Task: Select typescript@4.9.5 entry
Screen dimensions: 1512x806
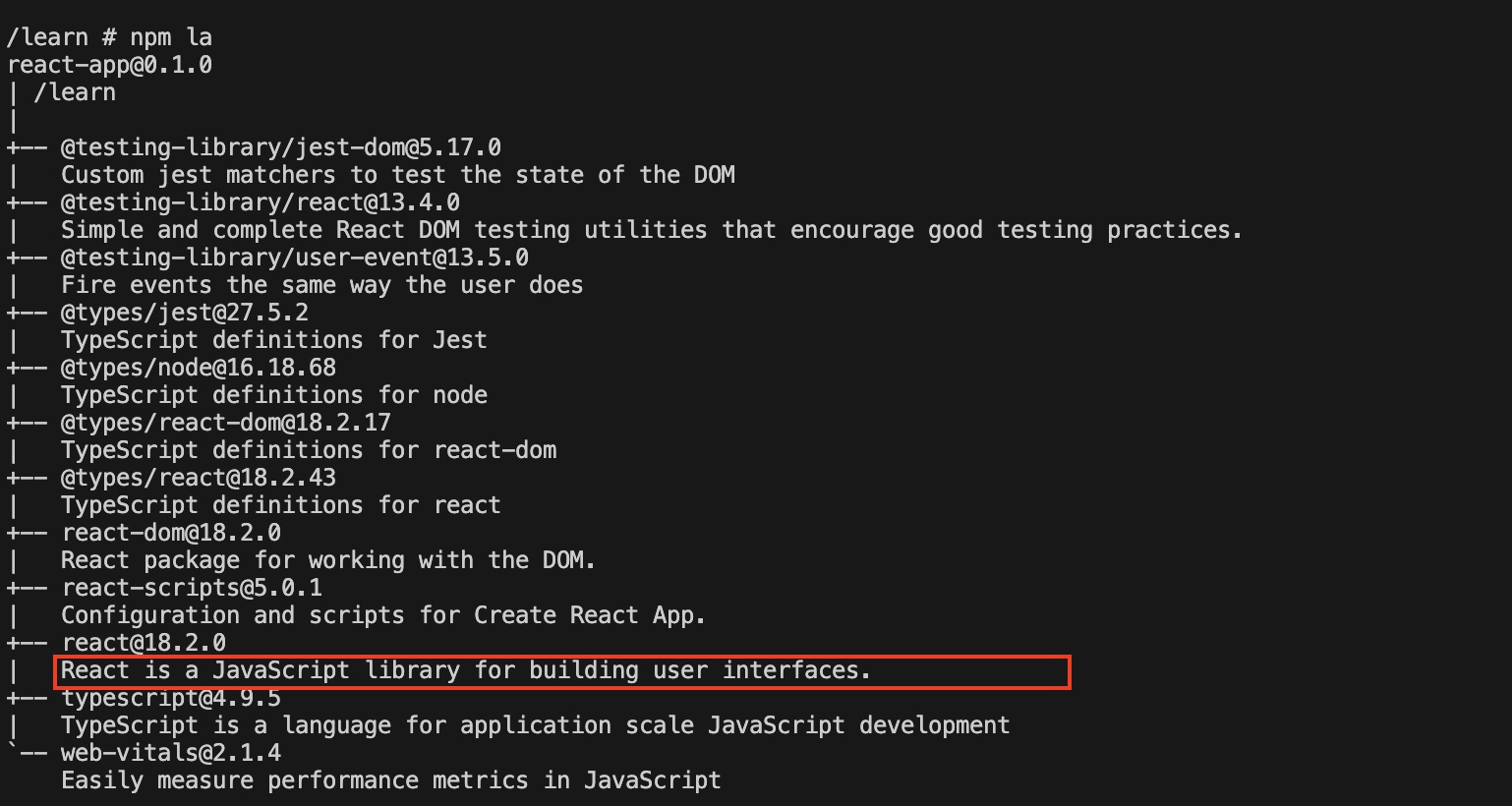Action: pos(171,698)
